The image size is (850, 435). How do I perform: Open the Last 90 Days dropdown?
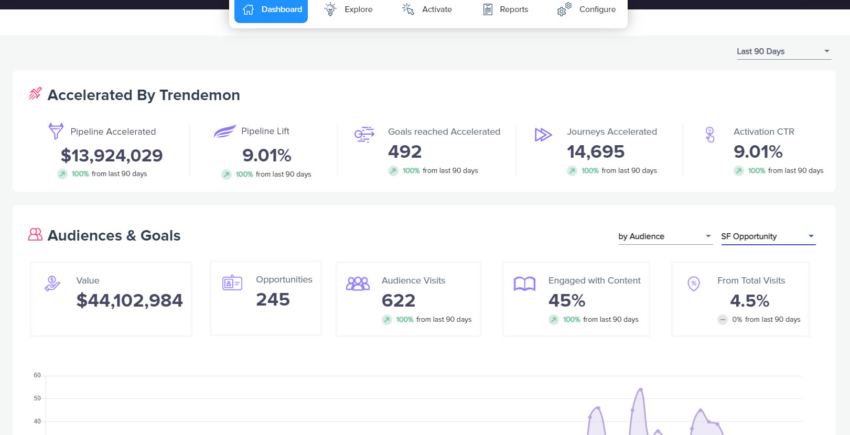(x=783, y=52)
